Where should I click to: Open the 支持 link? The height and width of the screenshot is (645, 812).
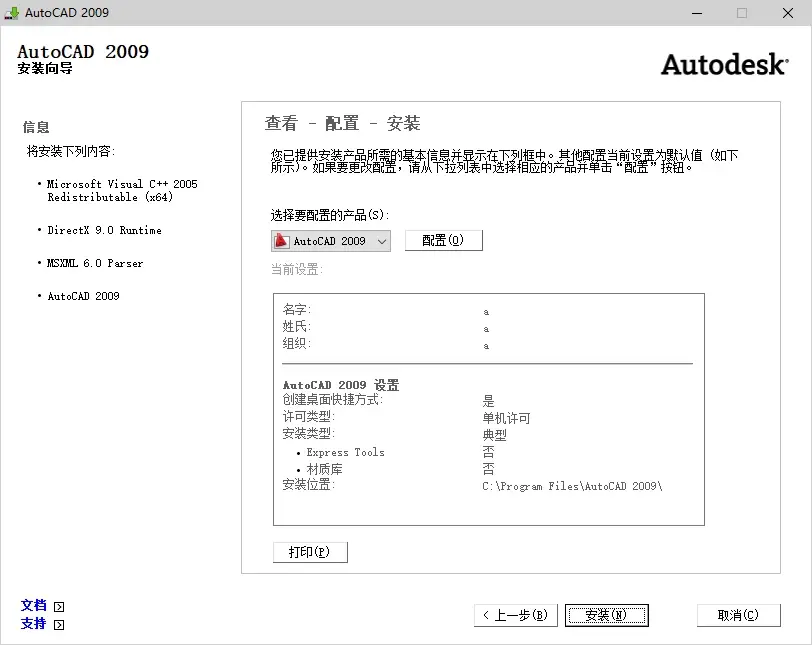pyautogui.click(x=34, y=623)
